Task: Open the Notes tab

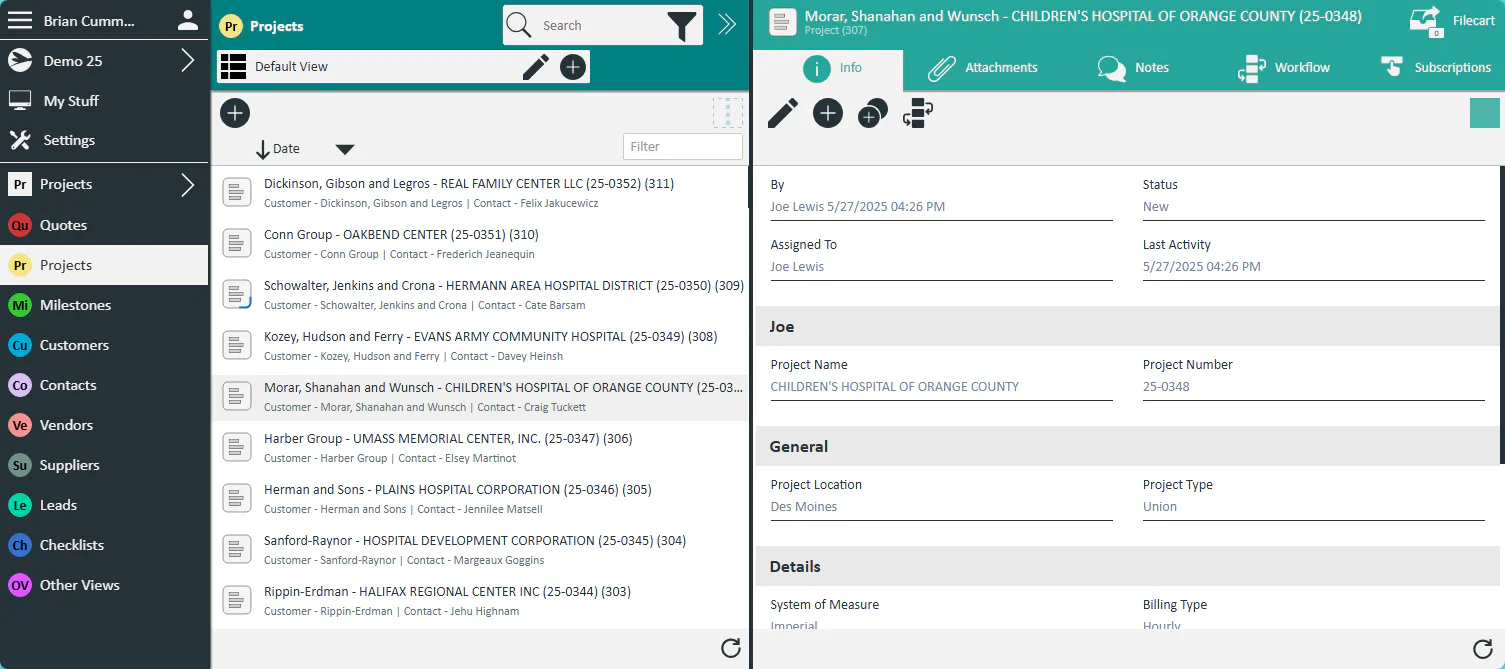Action: 1133,68
